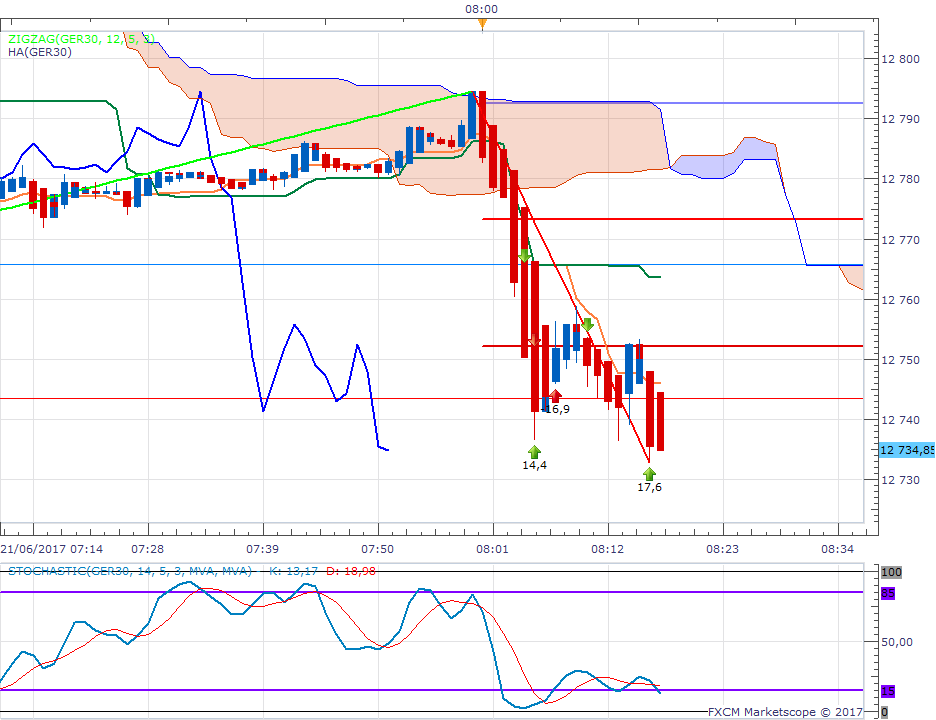Screen dimensions: 936x720
Task: Select the HA(GER30) indicator label
Action: click(x=40, y=52)
